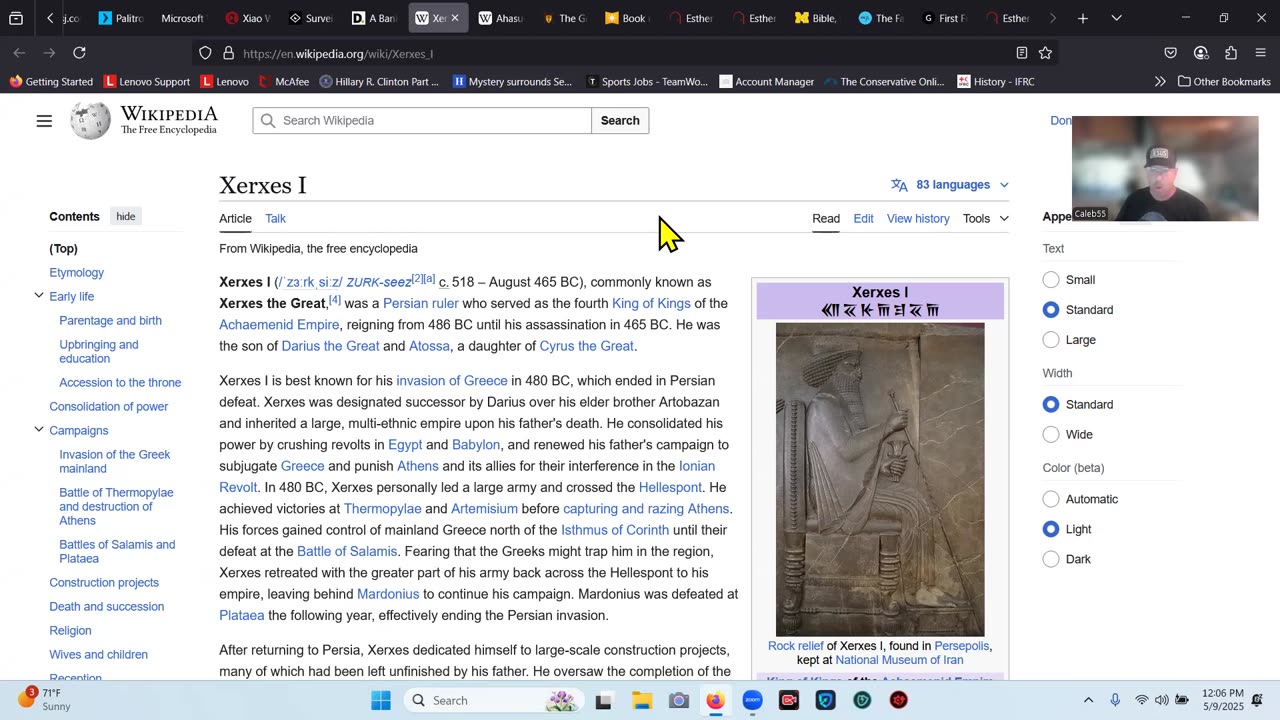Select Automatic color mode
1280x720 pixels.
coord(1051,499)
